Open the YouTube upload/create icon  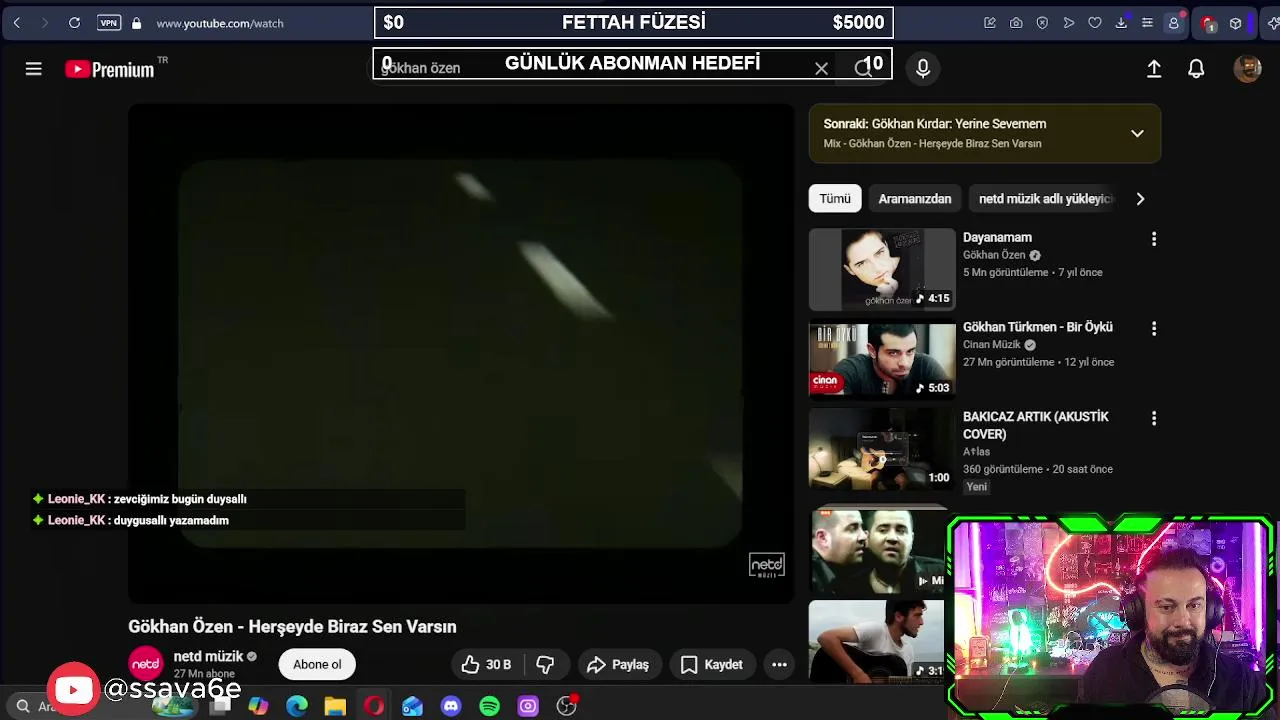click(x=1154, y=68)
